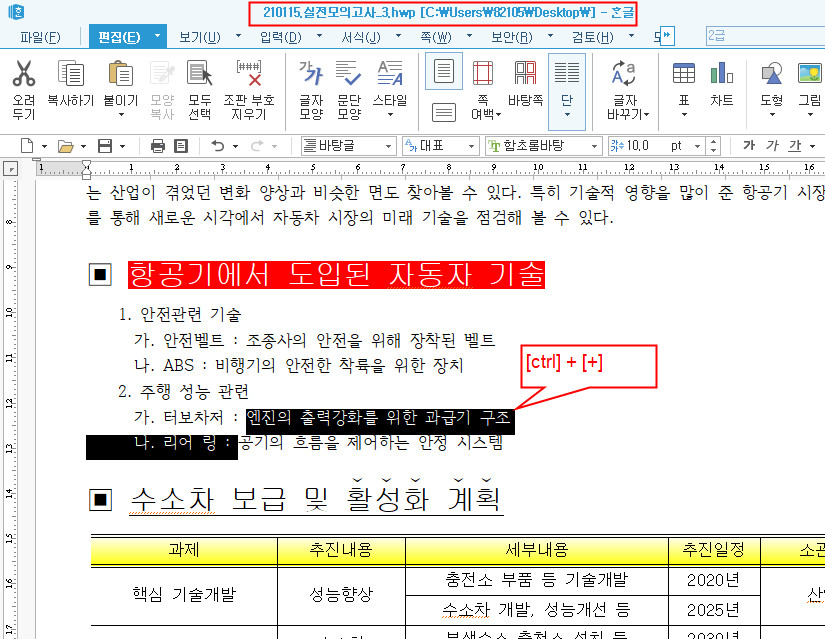Expand the 단 (columns) dropdown arrow

coord(567,114)
